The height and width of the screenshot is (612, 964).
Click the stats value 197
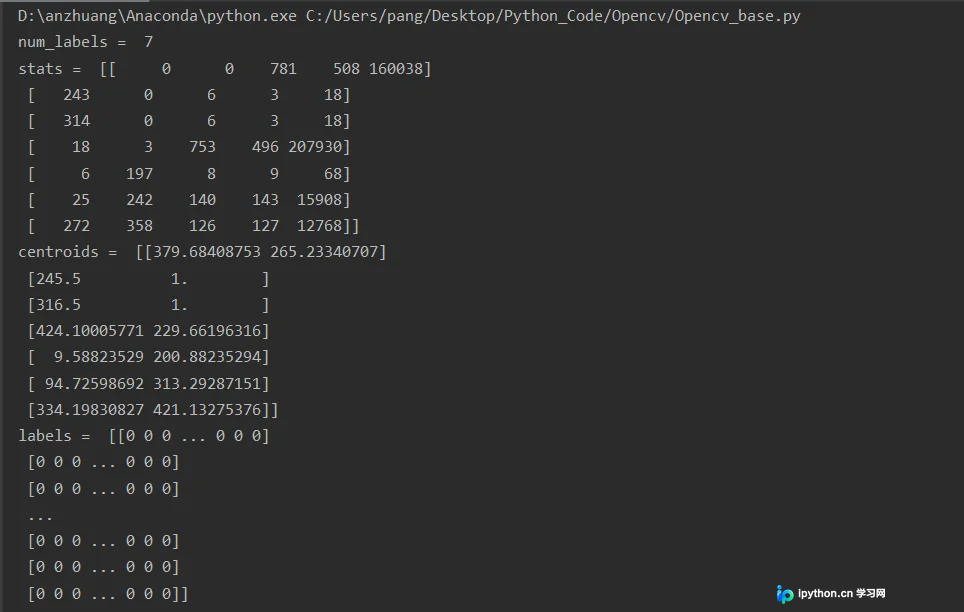(140, 174)
